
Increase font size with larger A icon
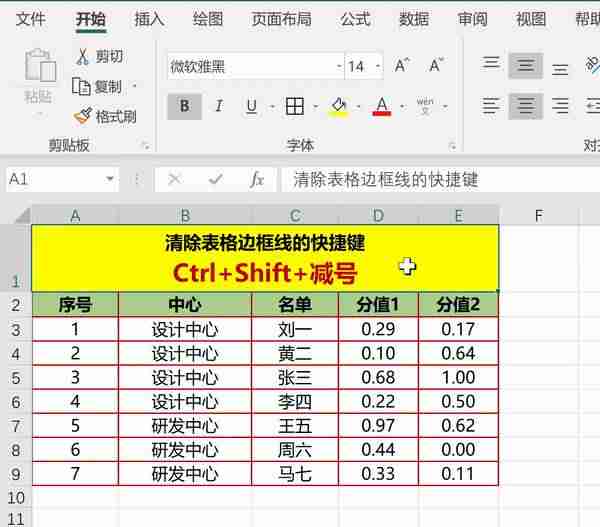pyautogui.click(x=402, y=66)
